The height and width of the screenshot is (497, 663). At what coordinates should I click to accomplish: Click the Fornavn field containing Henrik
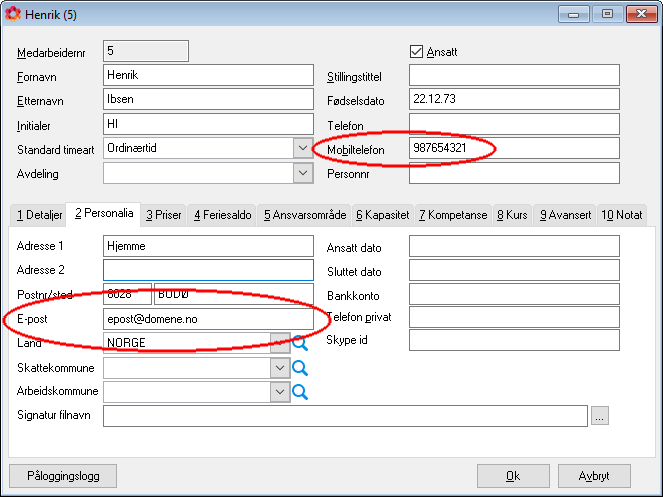coord(208,75)
